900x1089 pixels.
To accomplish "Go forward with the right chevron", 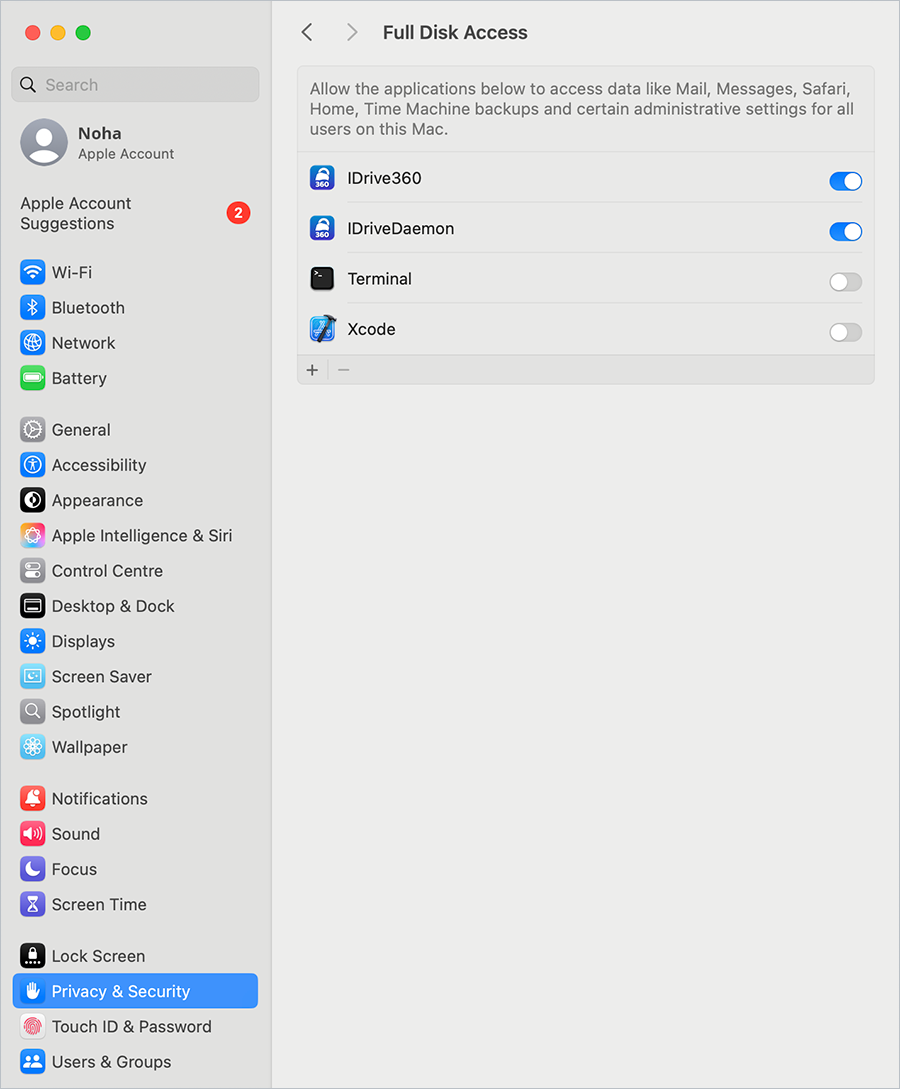I will pyautogui.click(x=352, y=32).
